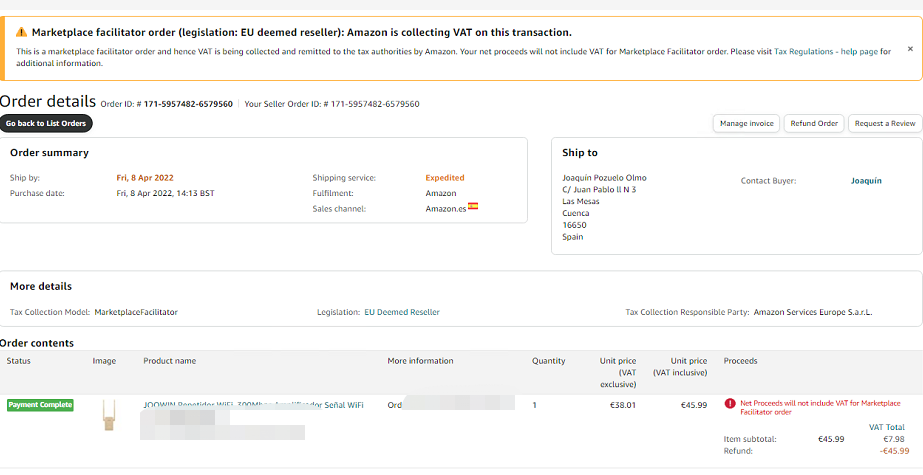Contact buyer Joaquin via name link
The width and height of the screenshot is (923, 475).
(866, 181)
